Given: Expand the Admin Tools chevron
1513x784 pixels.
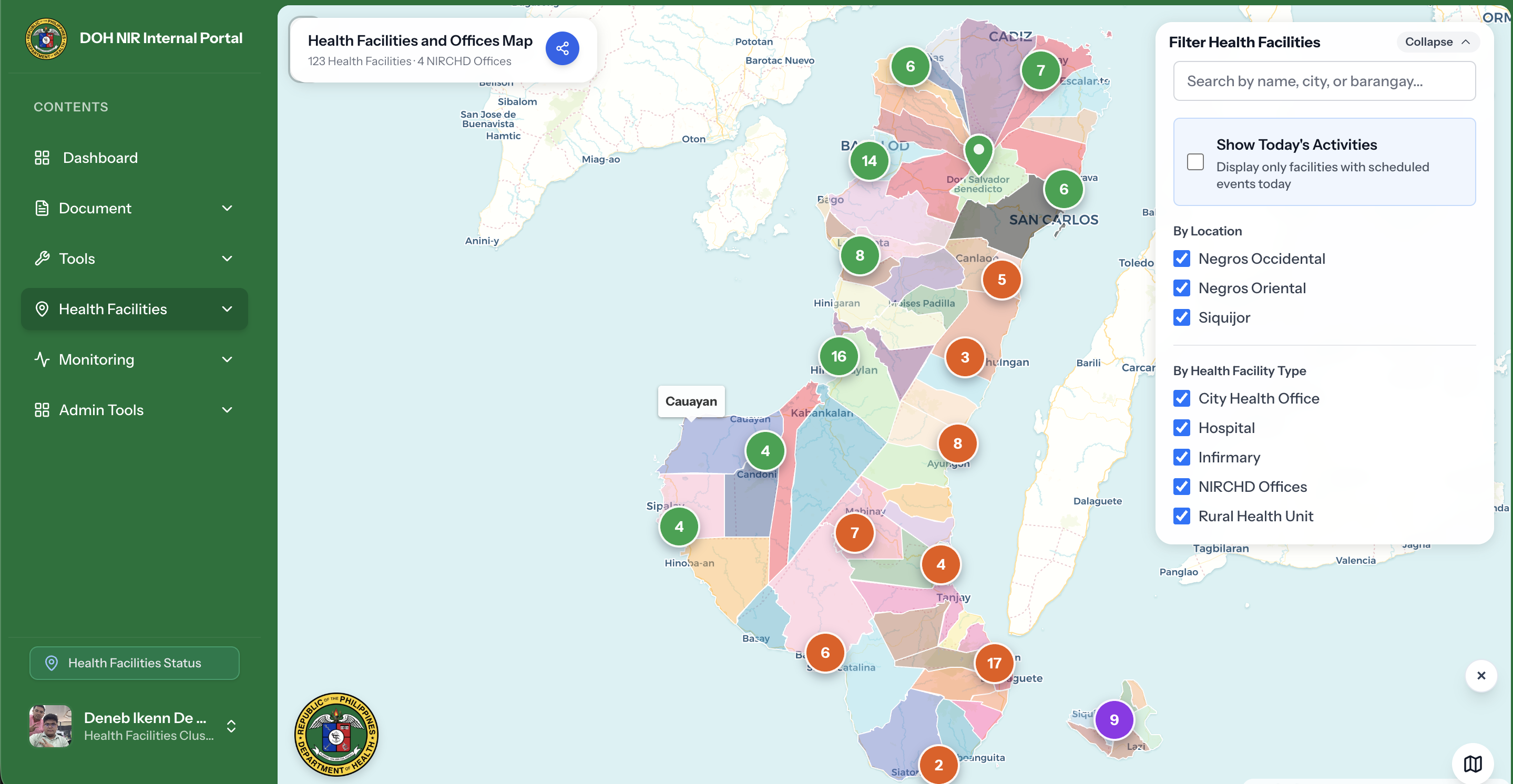Looking at the screenshot, I should coord(227,410).
